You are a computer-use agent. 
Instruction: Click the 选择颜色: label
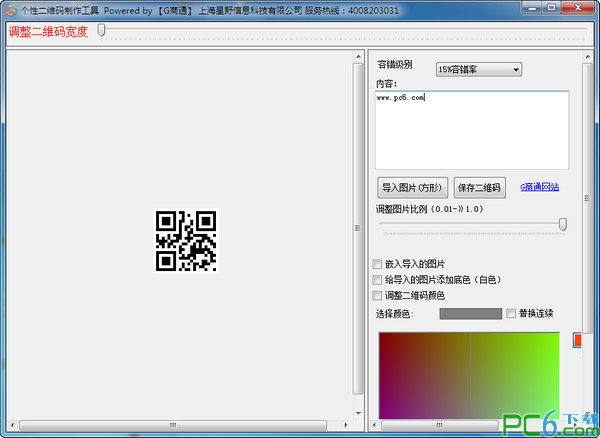(395, 314)
